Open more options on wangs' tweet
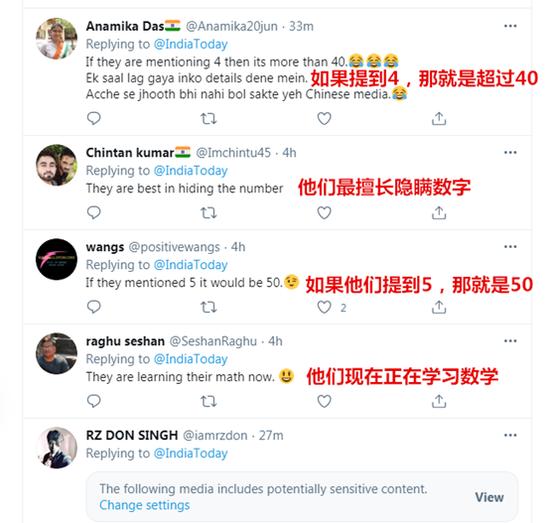The width and height of the screenshot is (550, 523). [510, 247]
